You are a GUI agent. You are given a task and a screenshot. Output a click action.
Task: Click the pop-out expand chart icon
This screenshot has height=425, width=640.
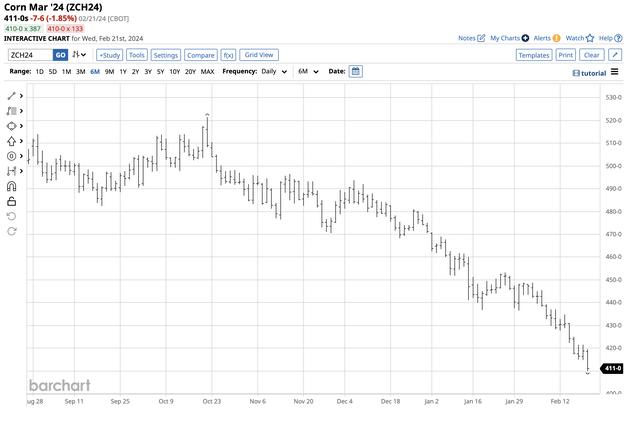[615, 55]
